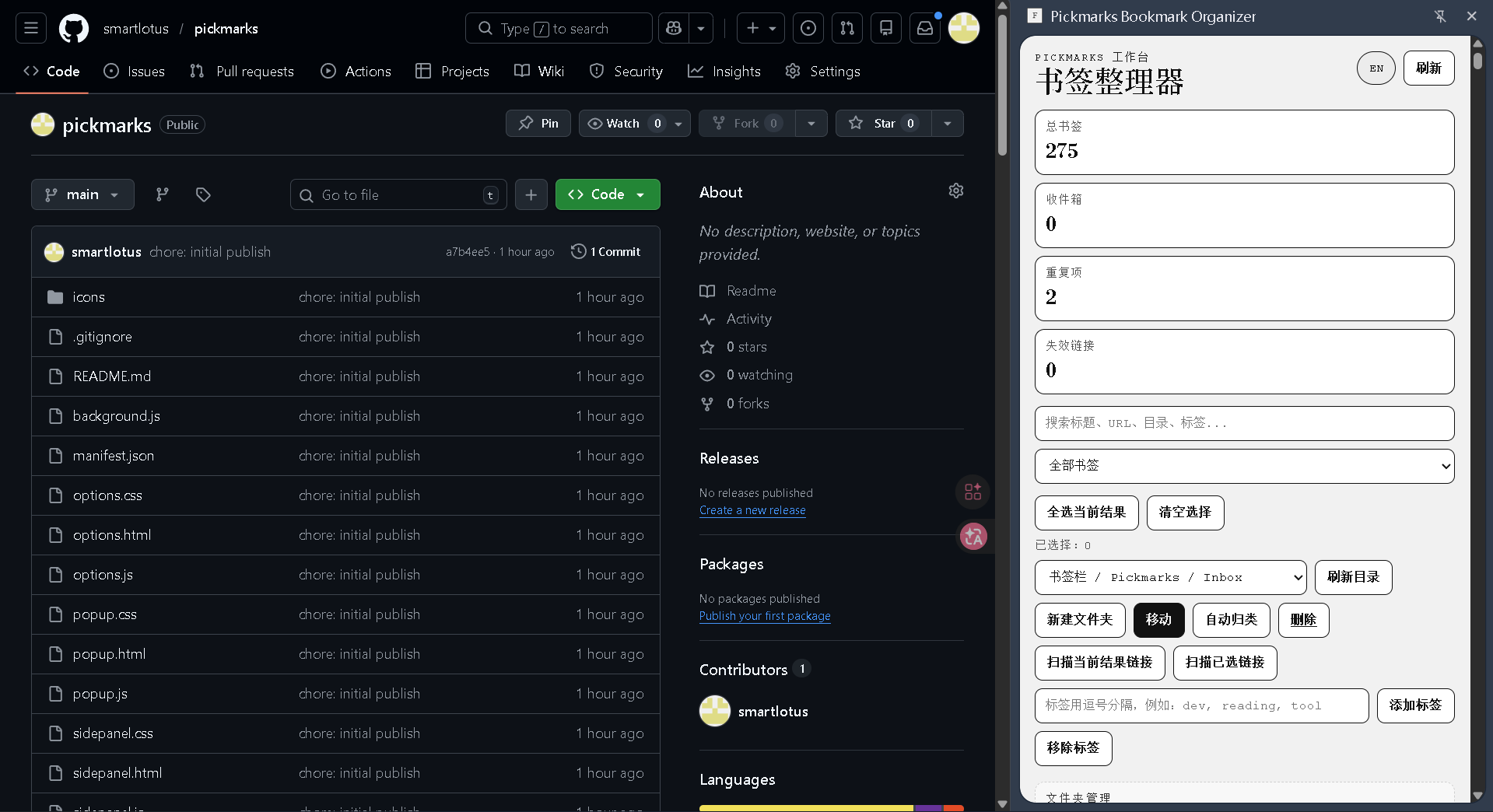Pin the Pickmarks side panel
The image size is (1493, 812).
(1440, 16)
